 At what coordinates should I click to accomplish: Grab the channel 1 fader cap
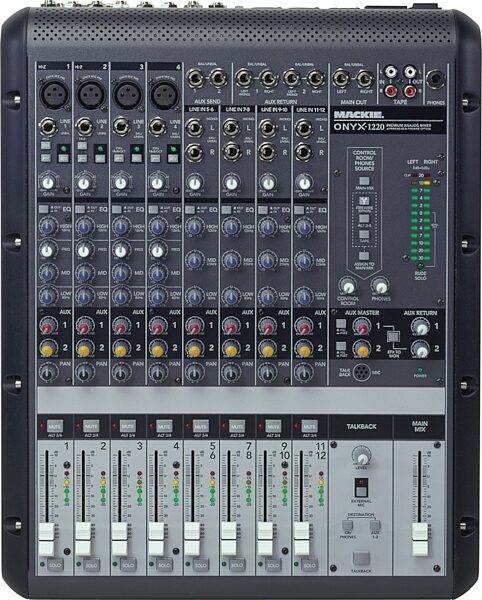[47, 539]
